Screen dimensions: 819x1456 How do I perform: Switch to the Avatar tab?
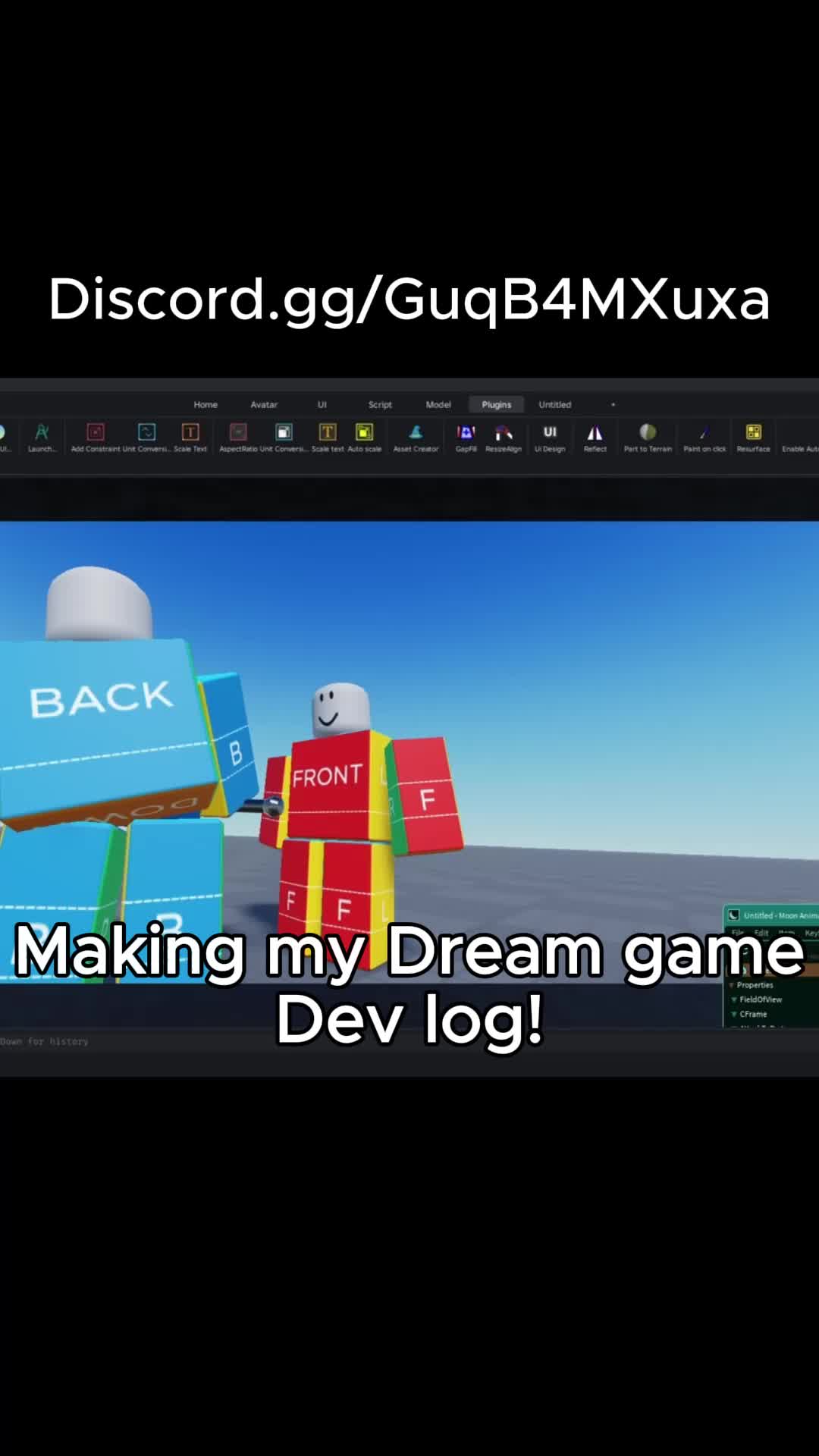(264, 405)
